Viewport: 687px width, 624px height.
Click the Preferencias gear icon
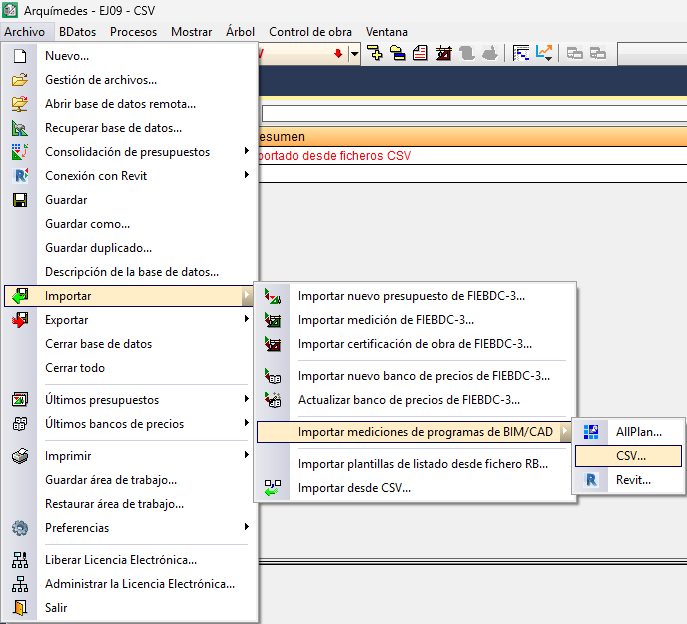click(x=20, y=528)
